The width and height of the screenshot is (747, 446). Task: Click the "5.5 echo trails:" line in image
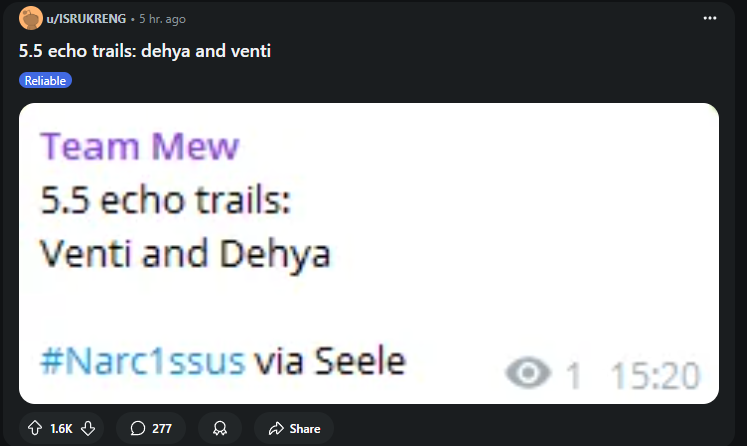pos(166,201)
